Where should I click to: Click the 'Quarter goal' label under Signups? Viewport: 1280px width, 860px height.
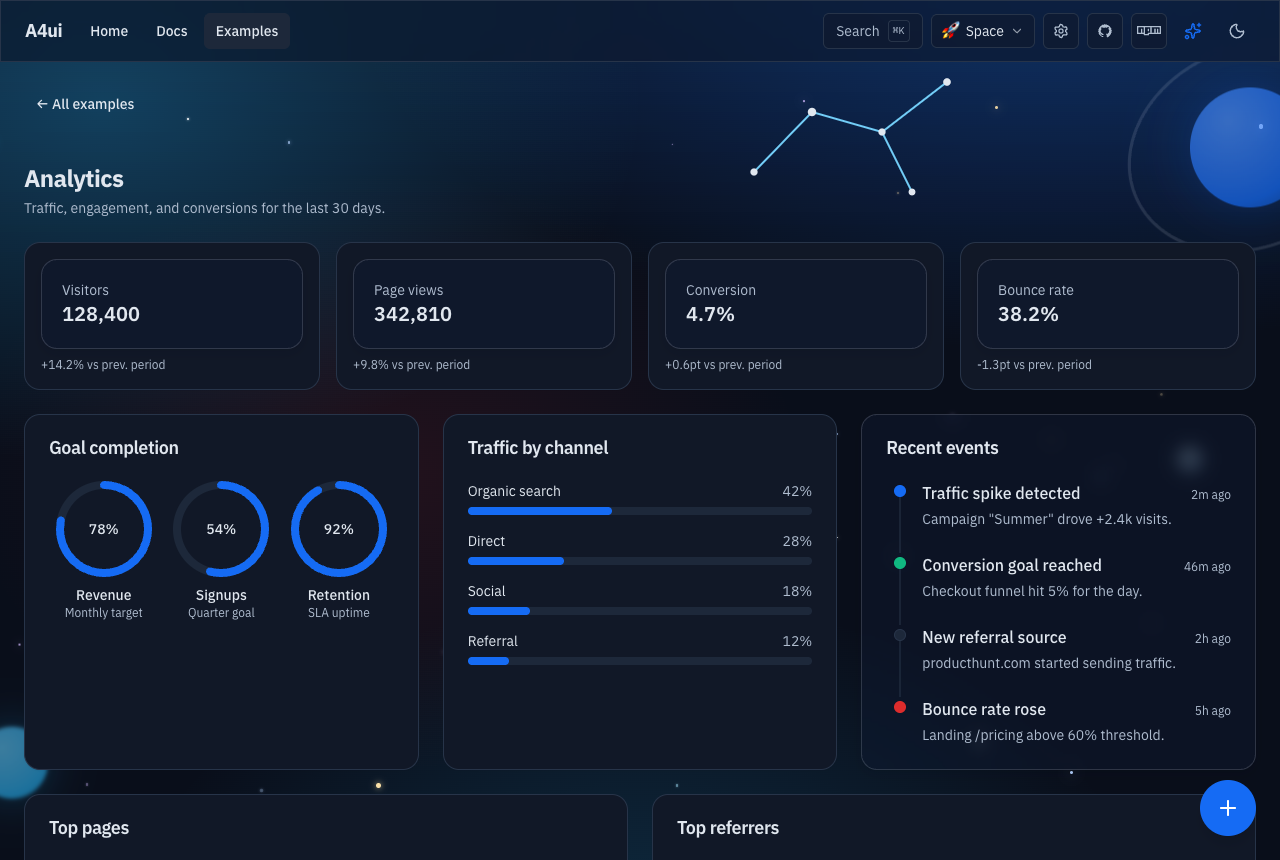pos(221,613)
